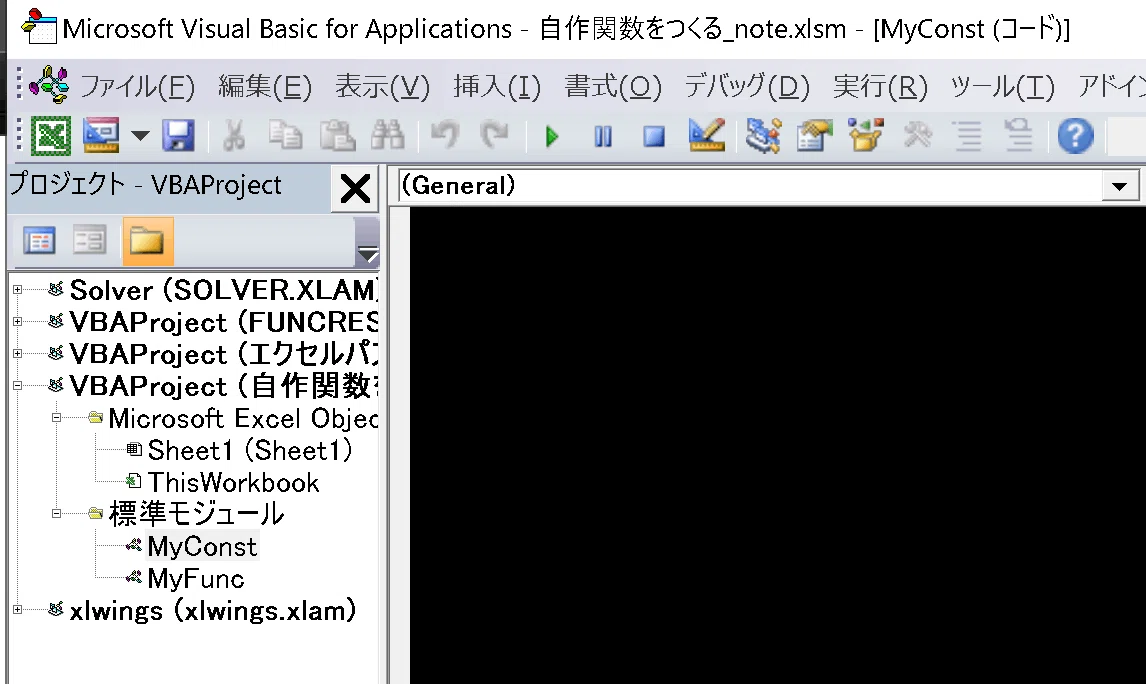
Task: Open the ツール(T) menu
Action: (x=1002, y=87)
